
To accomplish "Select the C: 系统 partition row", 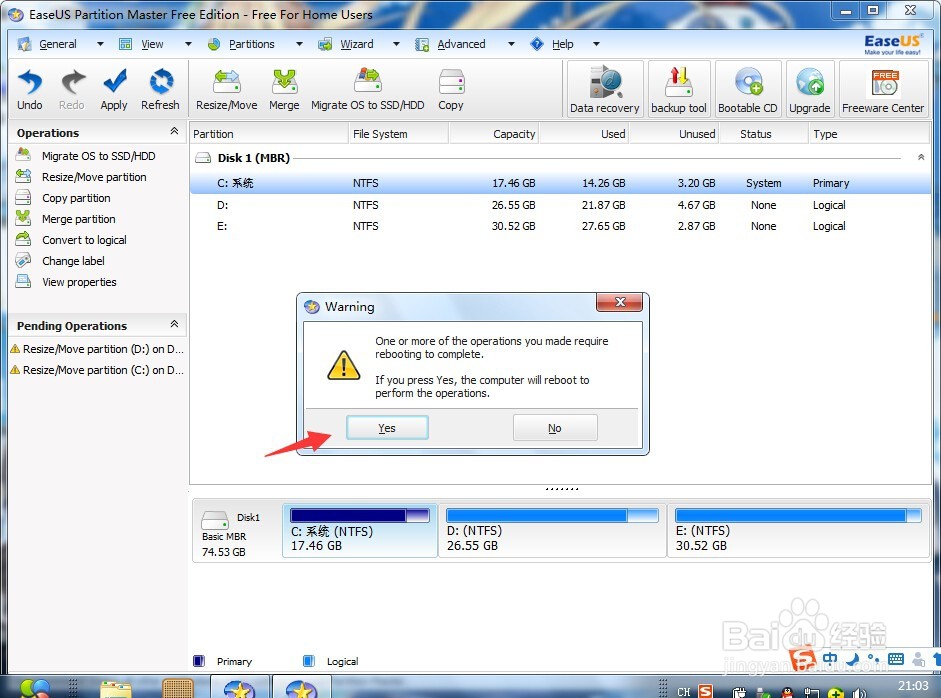I will click(x=560, y=183).
